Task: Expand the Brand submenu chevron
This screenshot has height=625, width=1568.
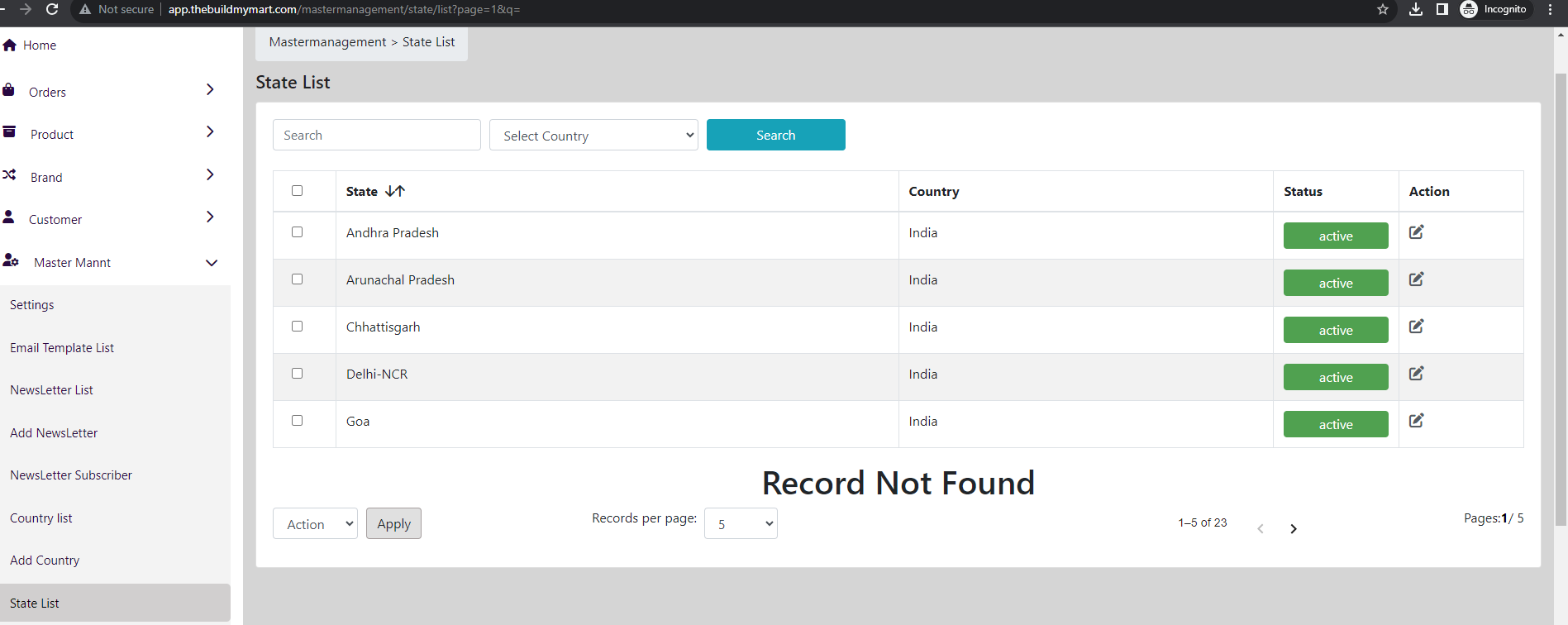Action: point(210,174)
